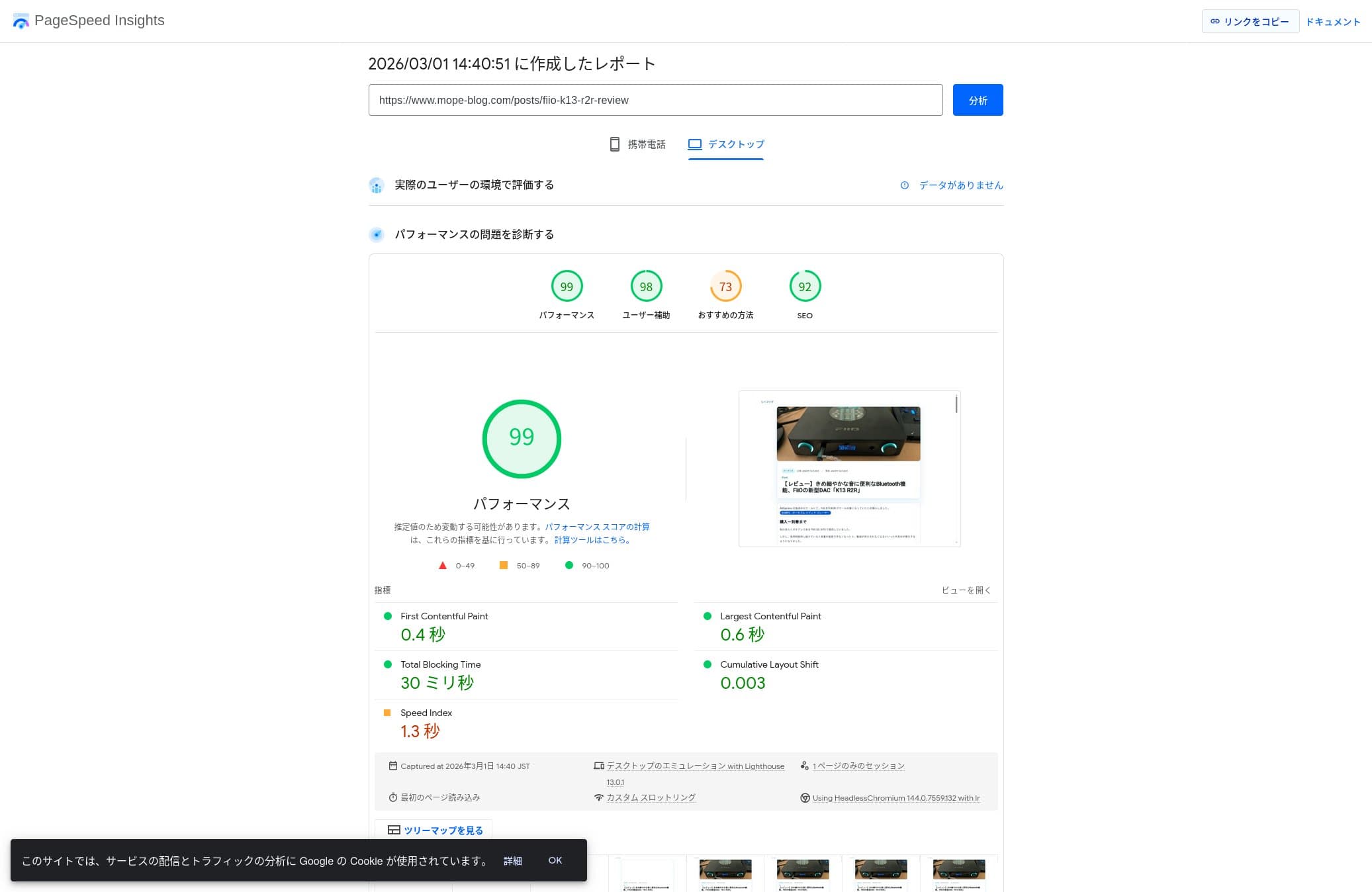Select the デスクトップ tab

click(x=726, y=144)
